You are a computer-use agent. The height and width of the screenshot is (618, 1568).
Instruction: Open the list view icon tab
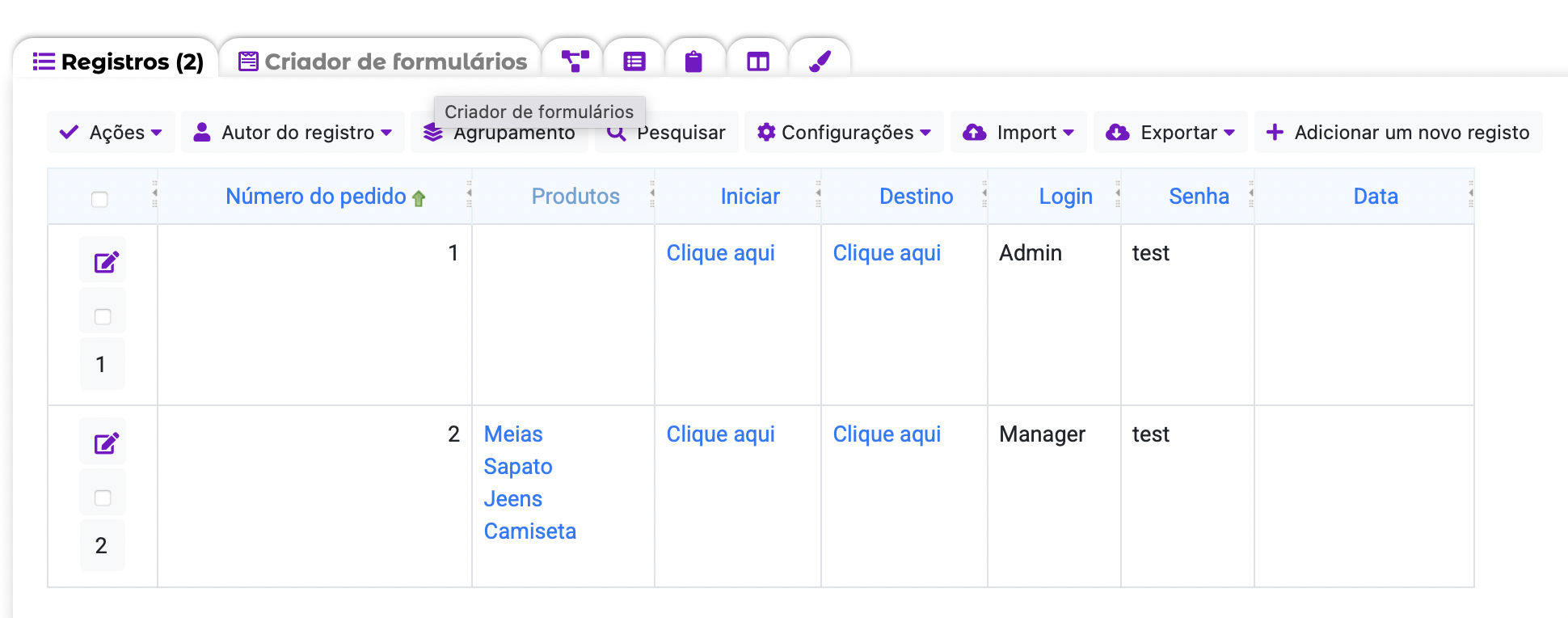(634, 61)
